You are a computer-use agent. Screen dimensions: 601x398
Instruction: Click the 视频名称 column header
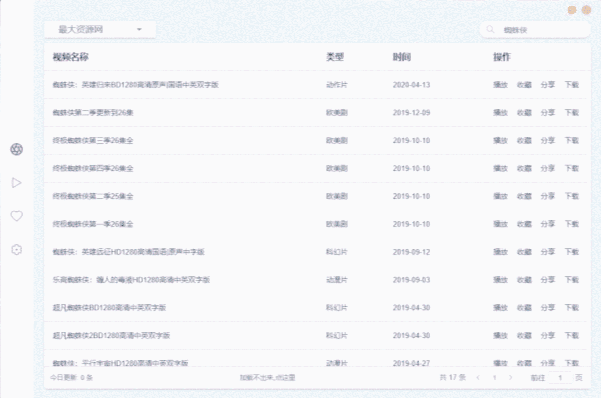coord(71,57)
